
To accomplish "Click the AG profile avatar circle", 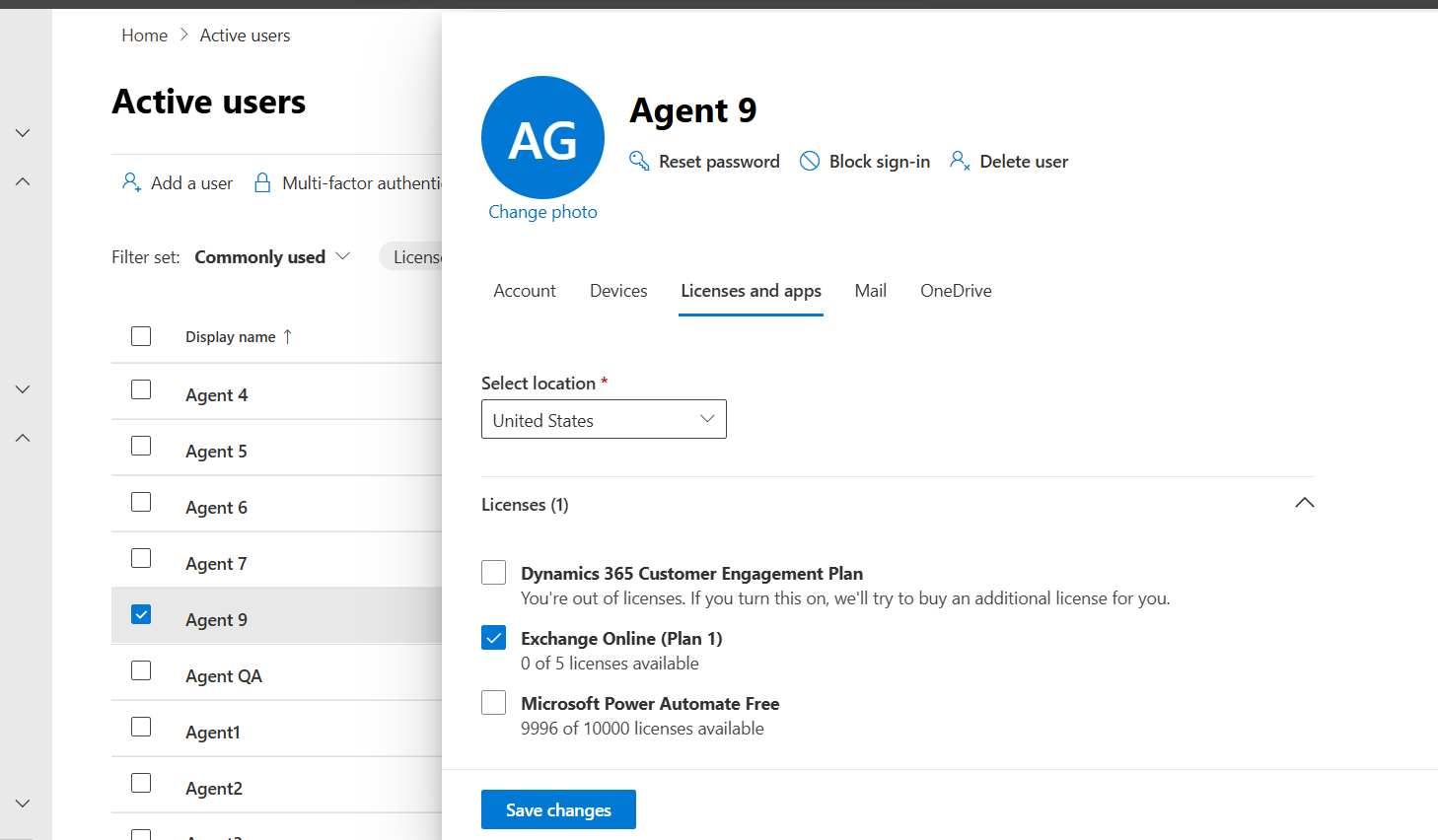I will [x=542, y=138].
